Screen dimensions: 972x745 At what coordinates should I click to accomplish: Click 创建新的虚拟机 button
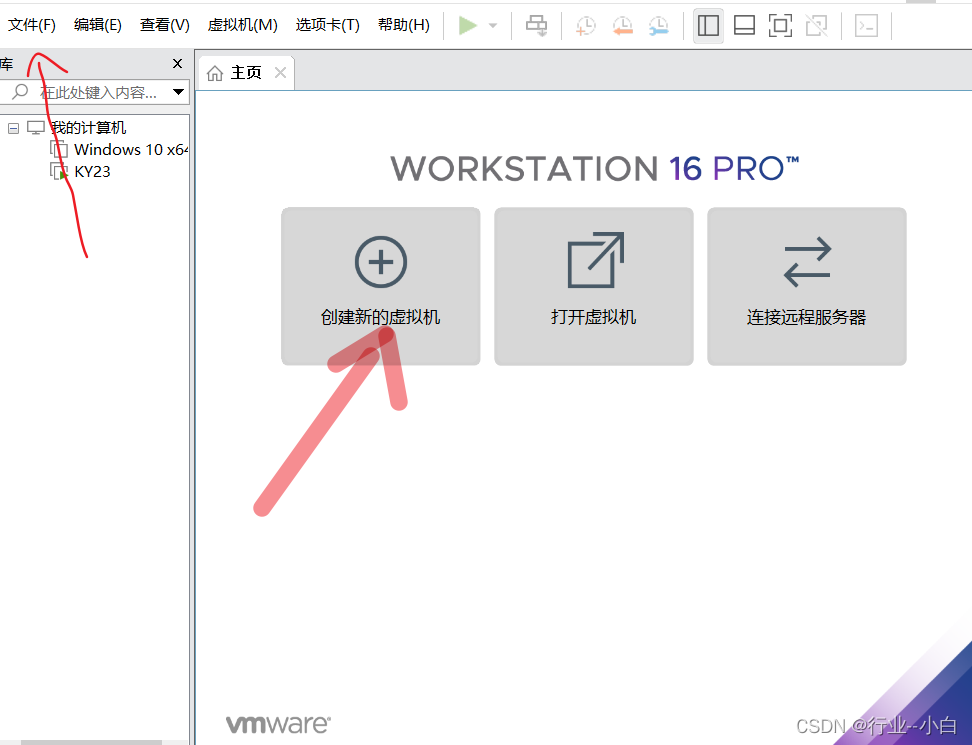381,286
